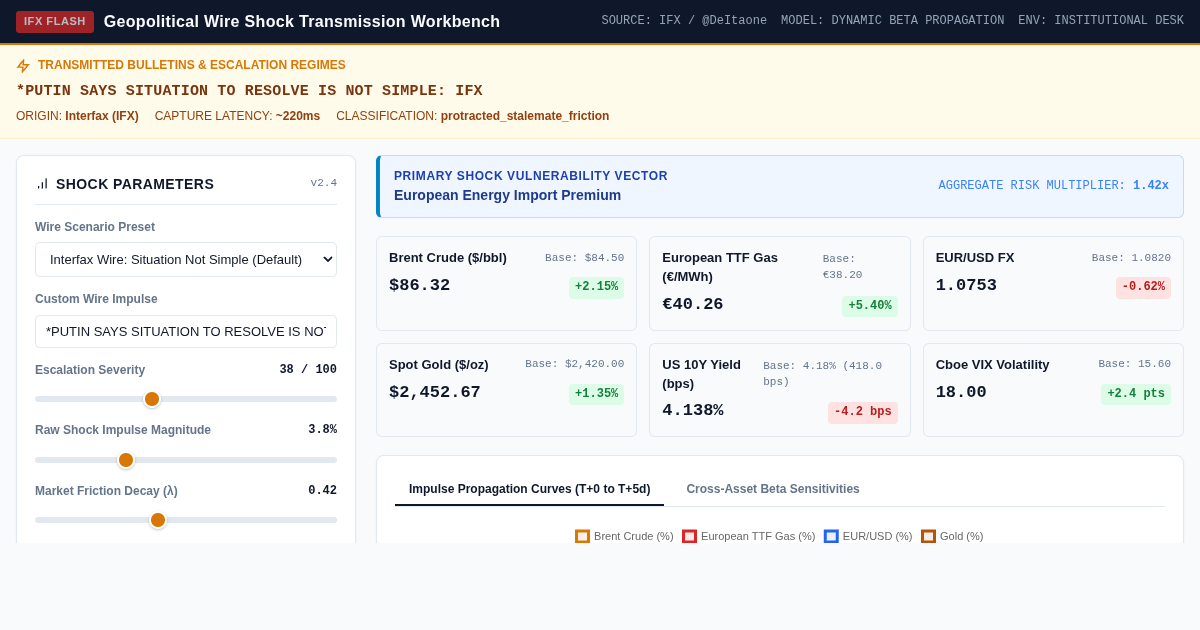Click the v2.4 version label

click(x=323, y=183)
